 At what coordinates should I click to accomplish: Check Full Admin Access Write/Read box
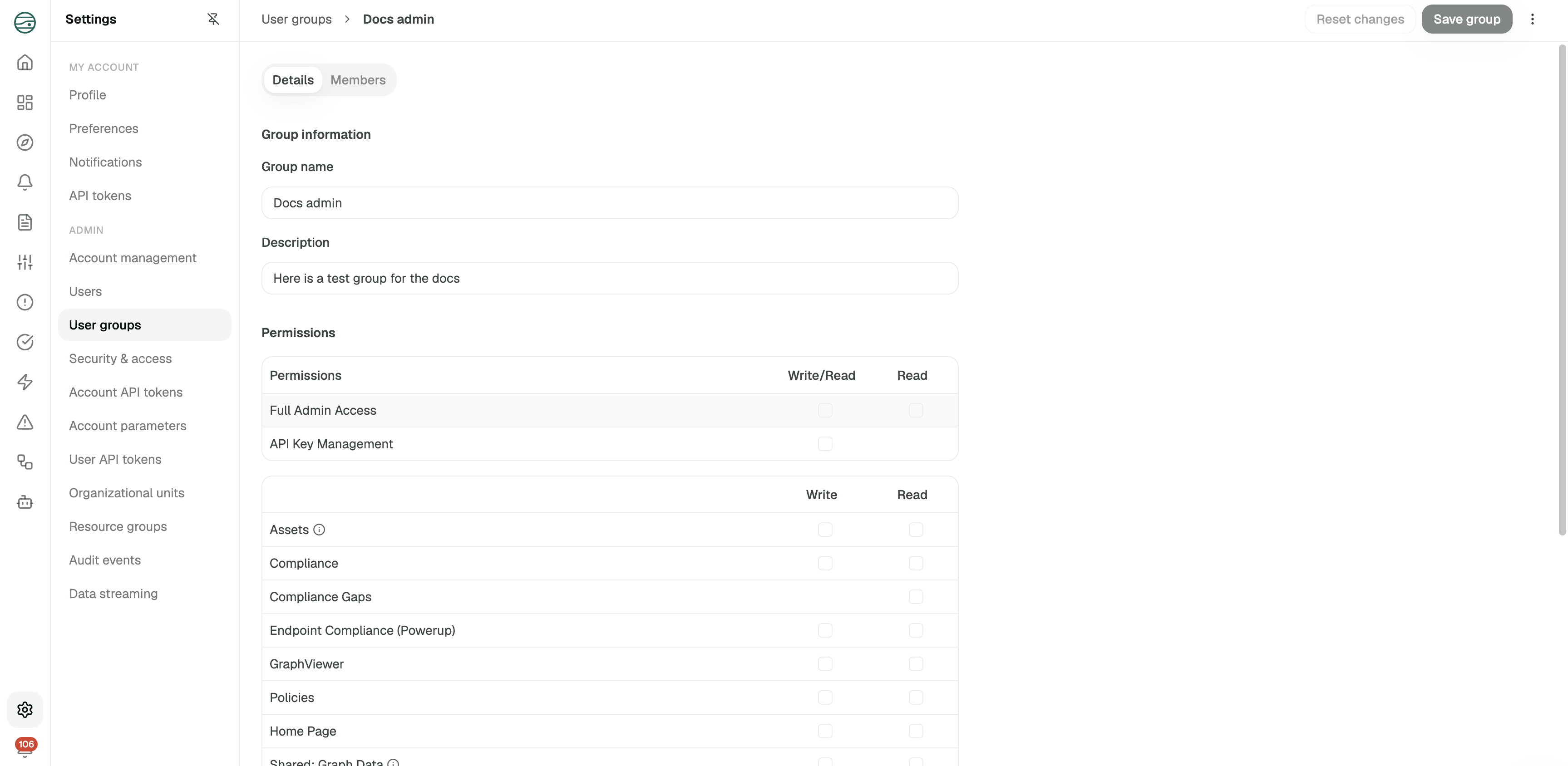pyautogui.click(x=825, y=410)
